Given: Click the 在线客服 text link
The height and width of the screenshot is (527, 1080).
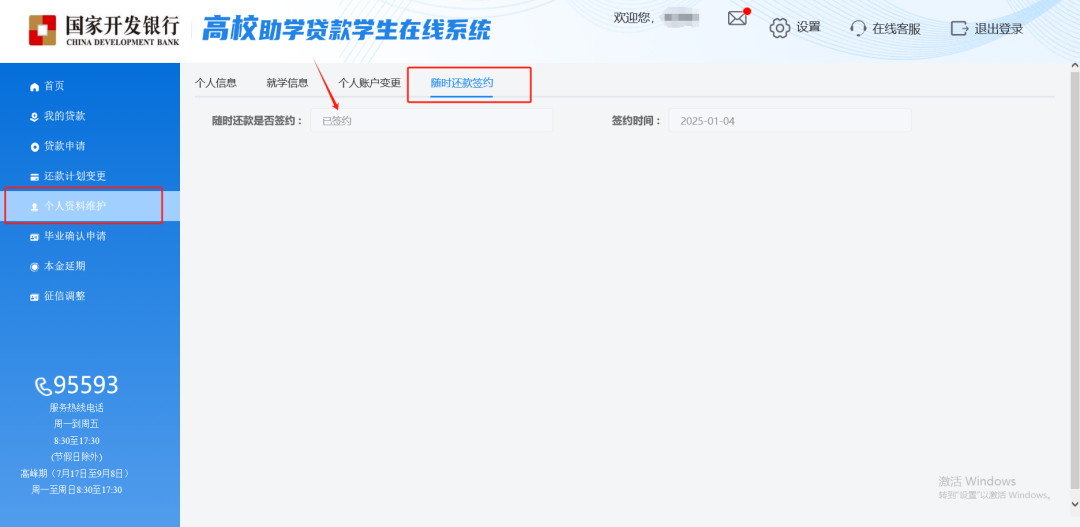Looking at the screenshot, I should point(896,28).
